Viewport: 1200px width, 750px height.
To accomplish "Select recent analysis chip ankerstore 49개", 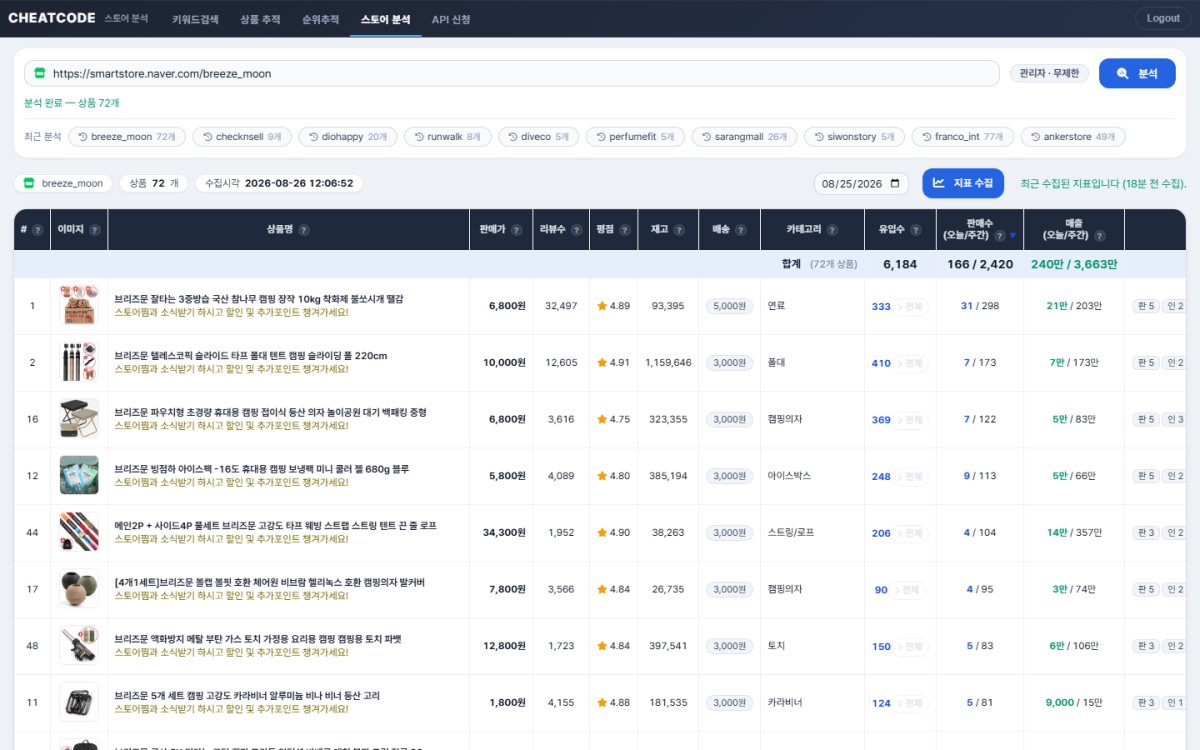I will pos(1073,137).
